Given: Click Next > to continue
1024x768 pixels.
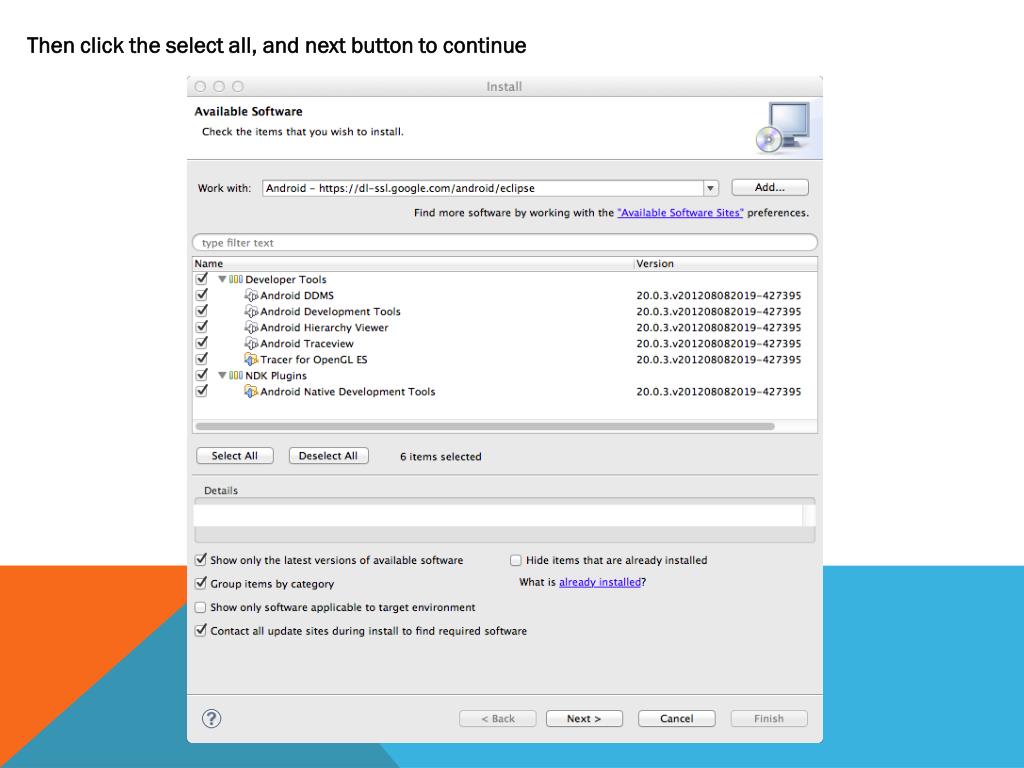Looking at the screenshot, I should tap(584, 718).
